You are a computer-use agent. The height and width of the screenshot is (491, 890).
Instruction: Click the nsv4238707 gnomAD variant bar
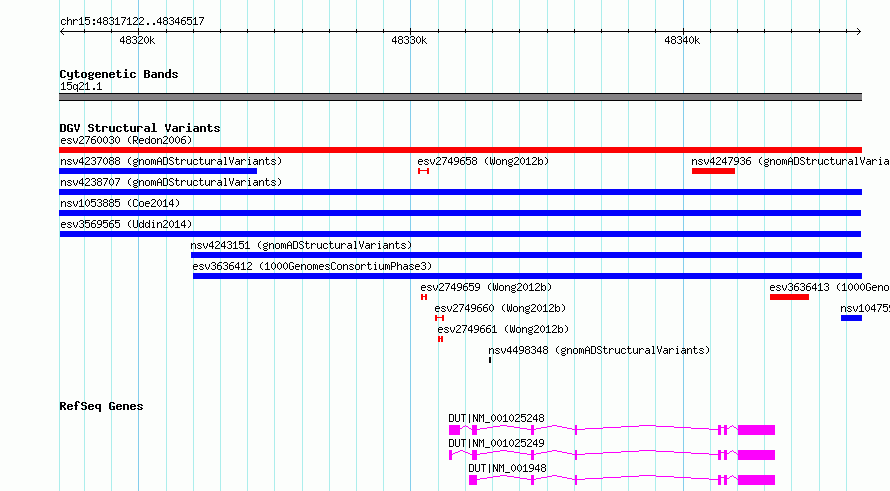coord(460,192)
